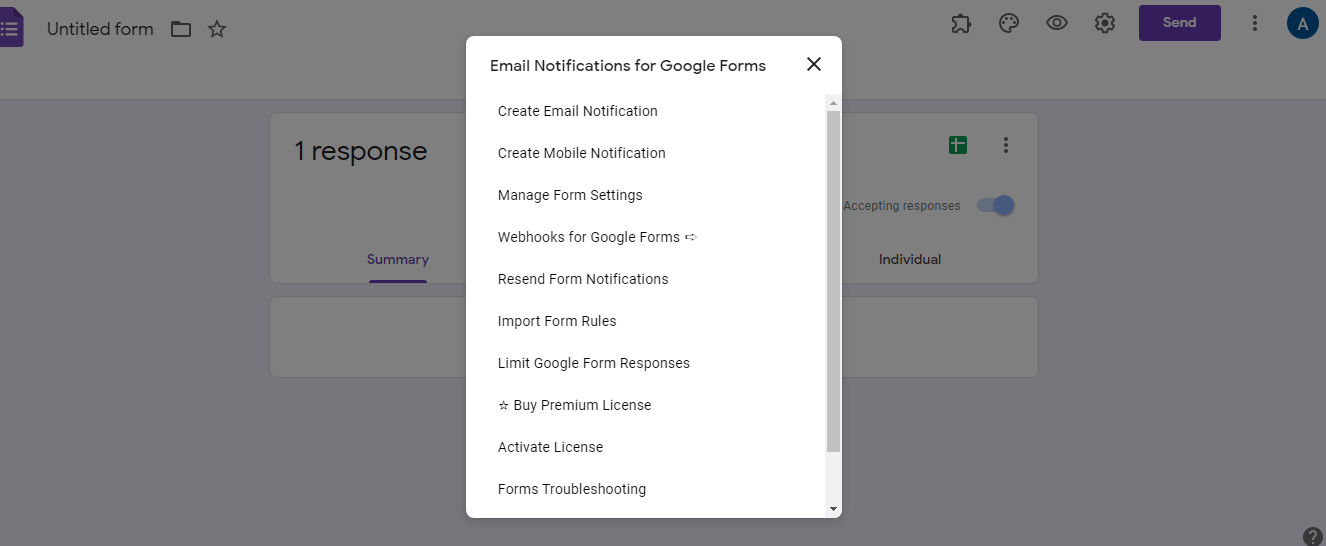
Task: Open responses card three-dot menu
Action: point(1006,145)
